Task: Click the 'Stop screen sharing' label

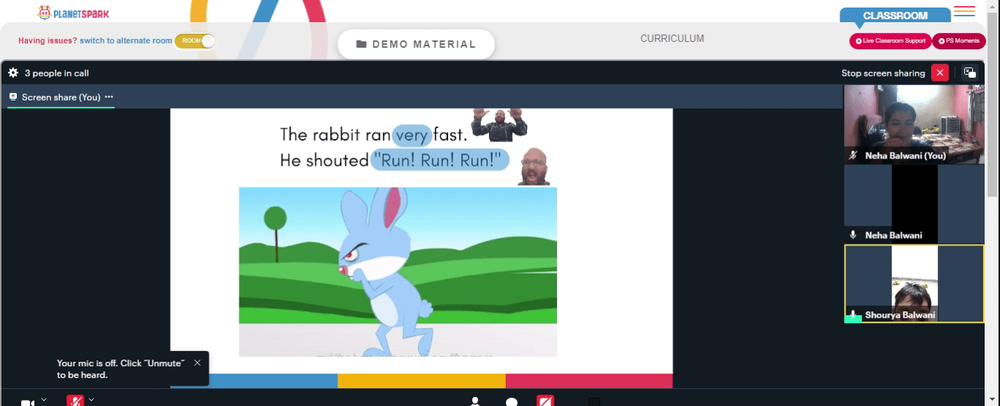Action: (x=883, y=73)
